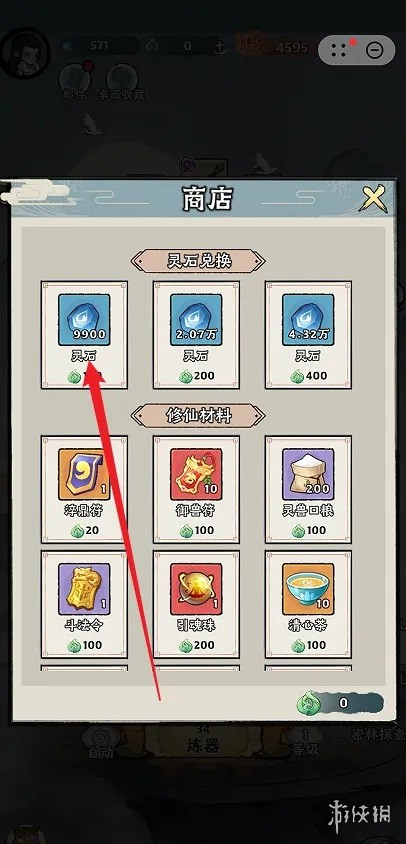Tap the player avatar portrait
406x844 pixels.
tap(25, 53)
